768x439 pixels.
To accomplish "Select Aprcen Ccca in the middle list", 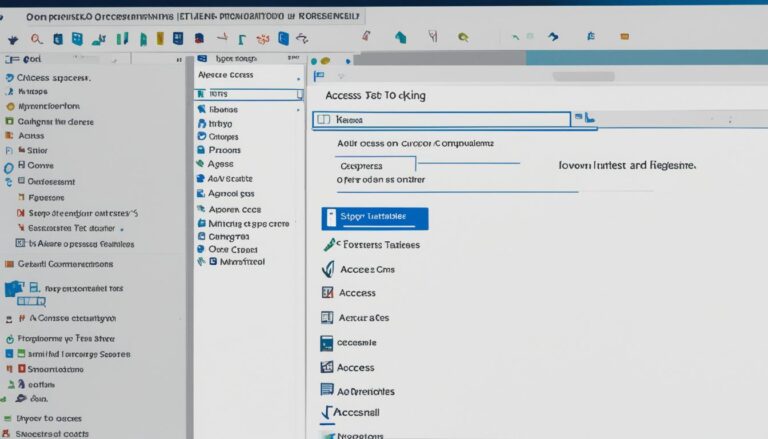I will click(235, 210).
